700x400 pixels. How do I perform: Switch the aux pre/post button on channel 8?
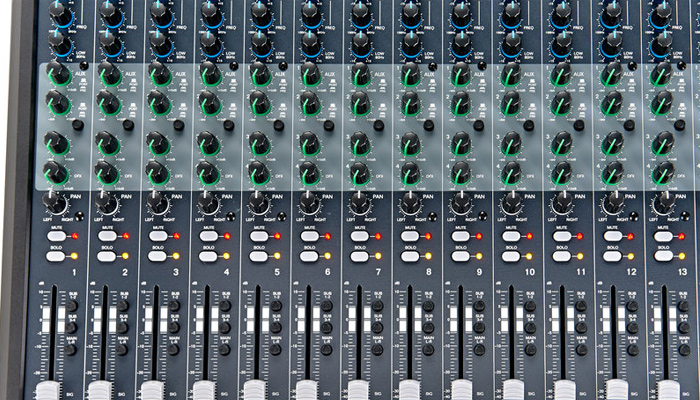pos(429,125)
